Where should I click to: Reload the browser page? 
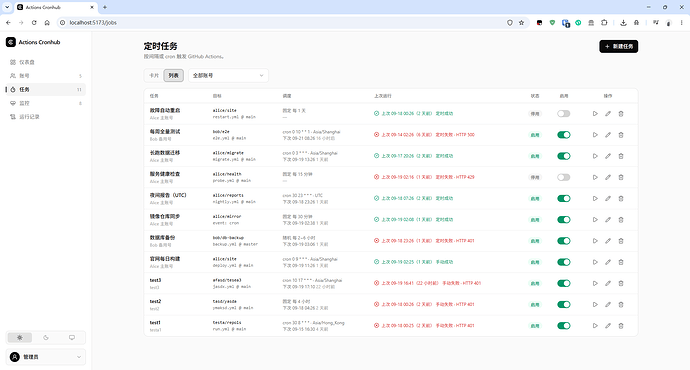[34, 22]
